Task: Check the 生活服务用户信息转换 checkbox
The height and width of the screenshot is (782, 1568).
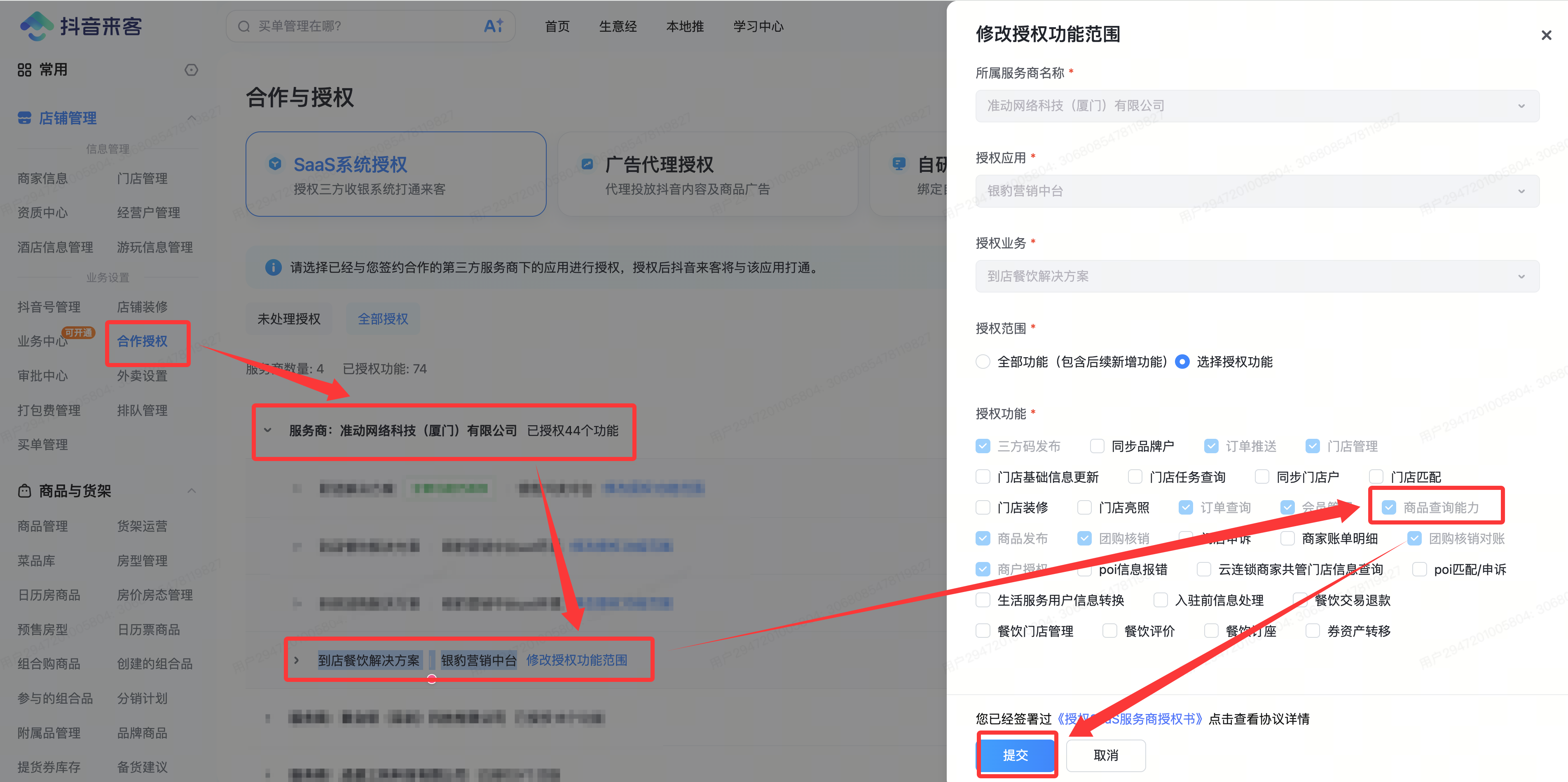Action: (x=983, y=600)
